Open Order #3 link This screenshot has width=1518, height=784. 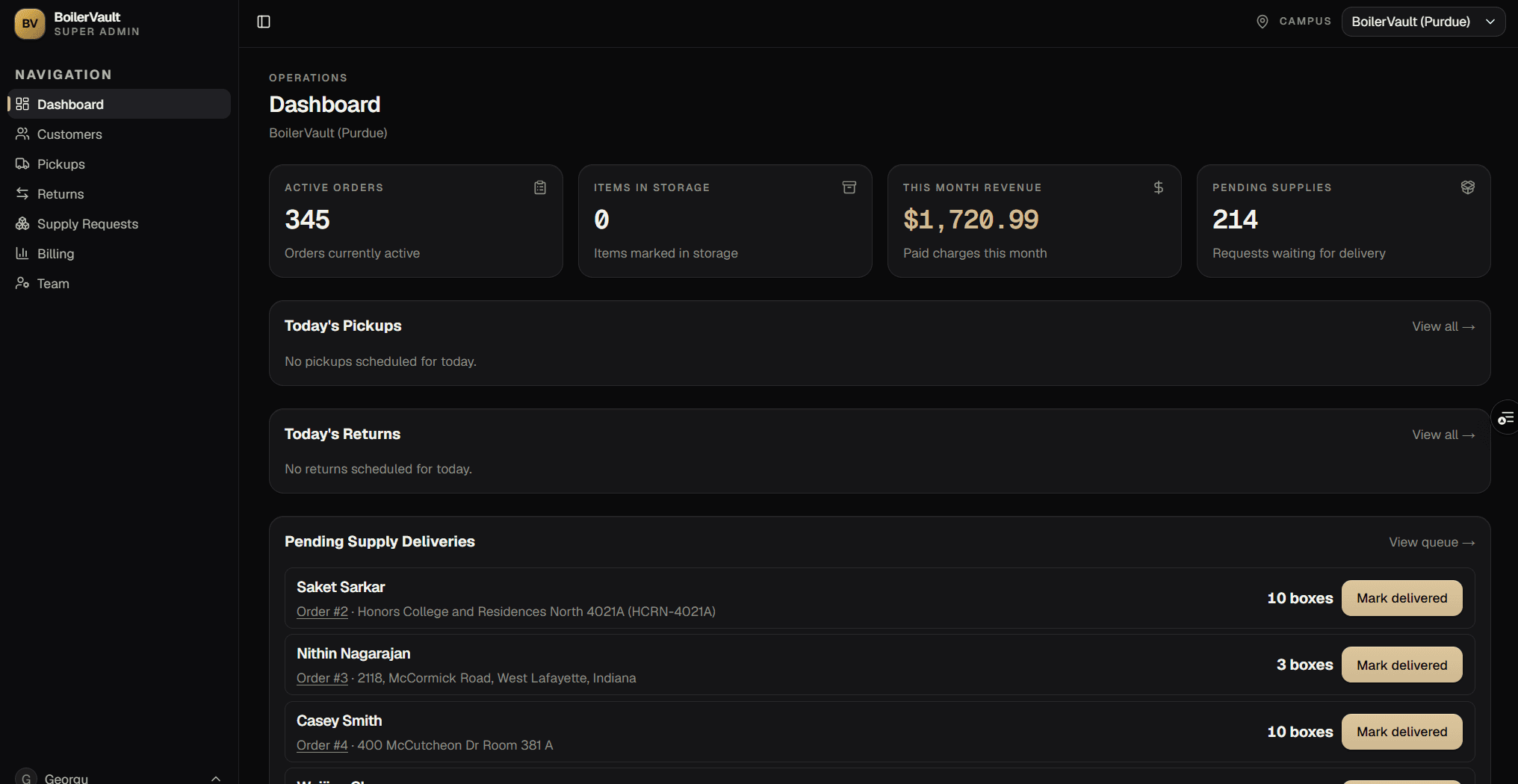coord(322,678)
